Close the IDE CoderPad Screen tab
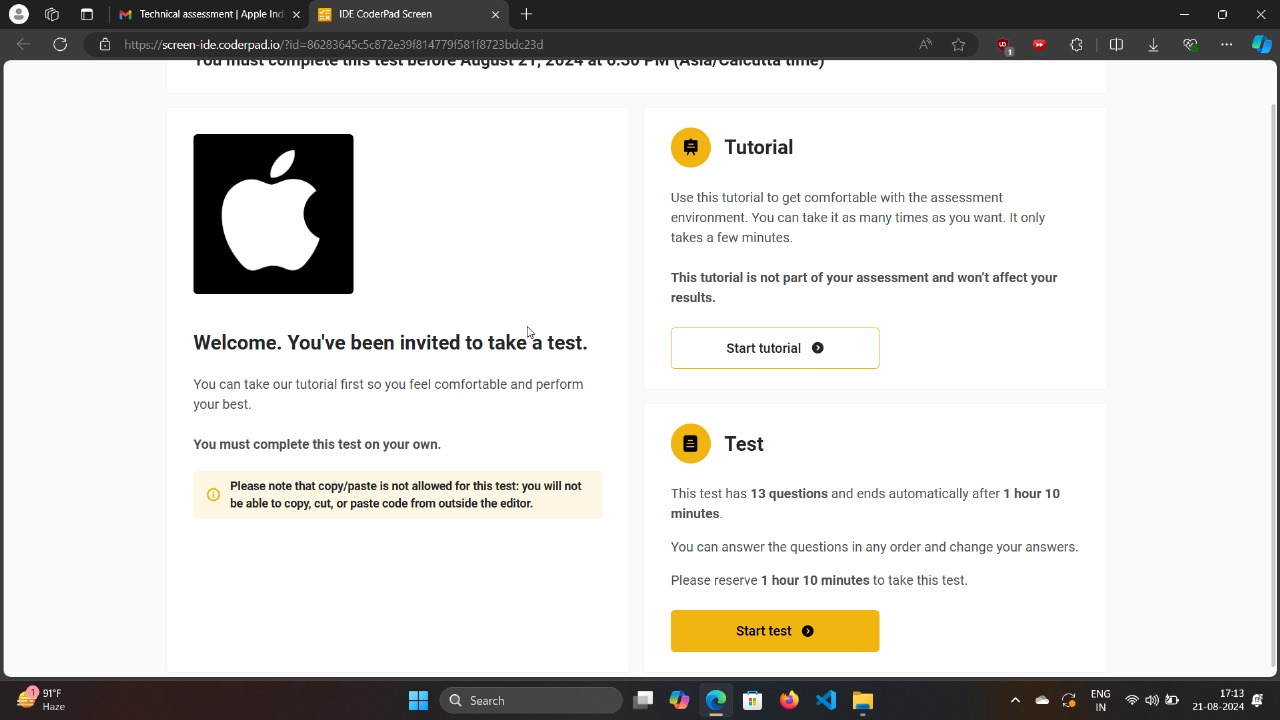 (495, 14)
